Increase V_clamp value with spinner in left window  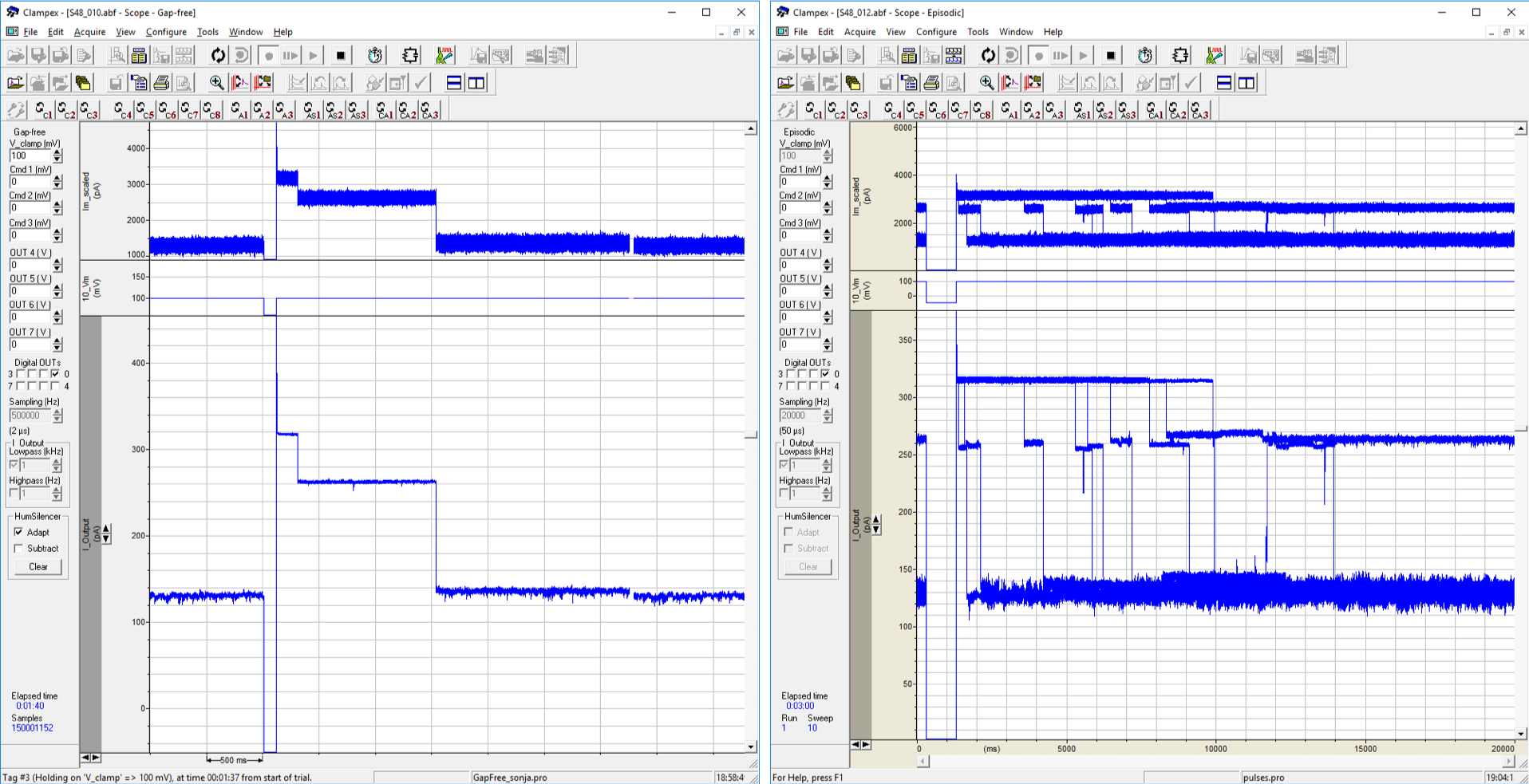click(x=57, y=152)
